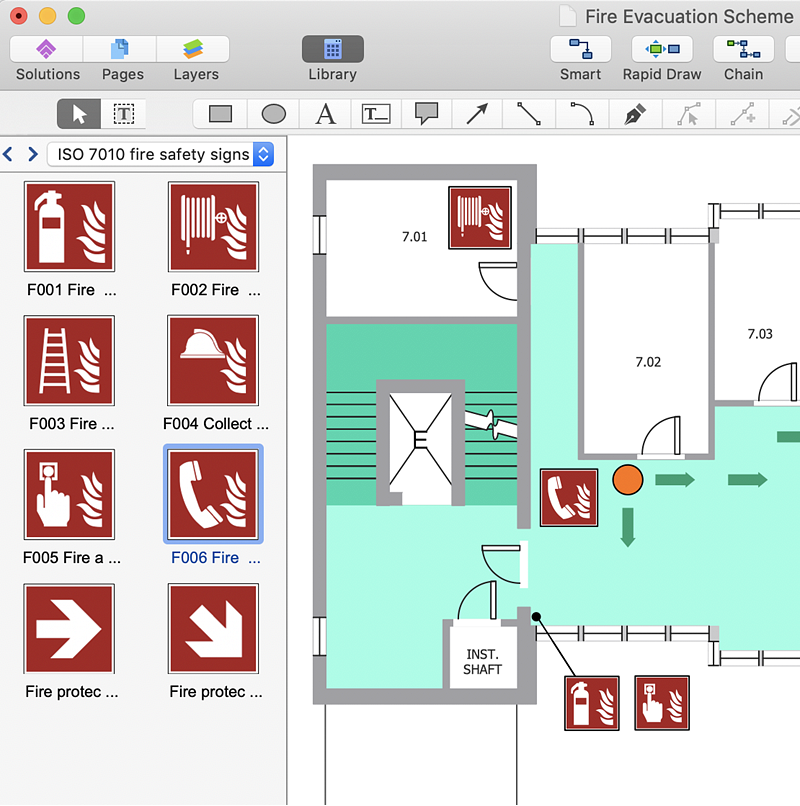Click the Chain connector button
The image size is (800, 806).
742,49
